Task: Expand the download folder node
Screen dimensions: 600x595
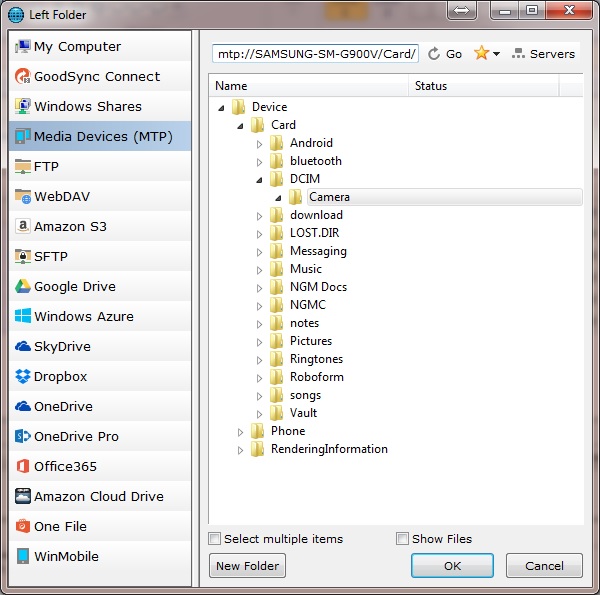Action: pos(259,216)
